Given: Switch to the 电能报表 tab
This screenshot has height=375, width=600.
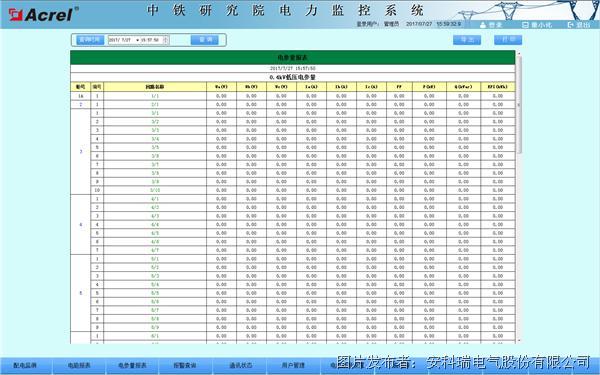Looking at the screenshot, I should 79,366.
